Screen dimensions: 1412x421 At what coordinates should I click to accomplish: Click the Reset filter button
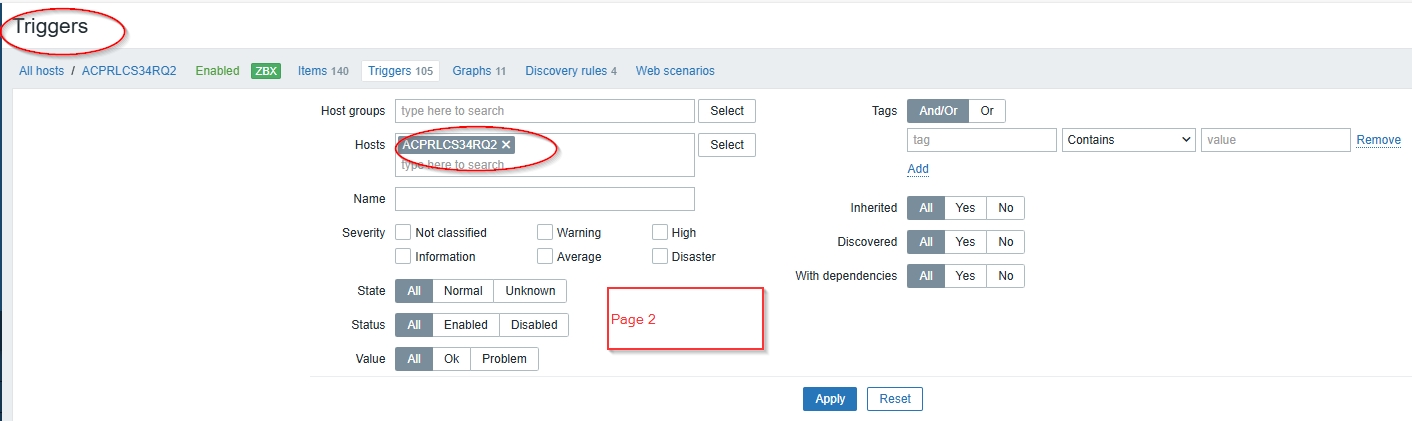pos(894,399)
